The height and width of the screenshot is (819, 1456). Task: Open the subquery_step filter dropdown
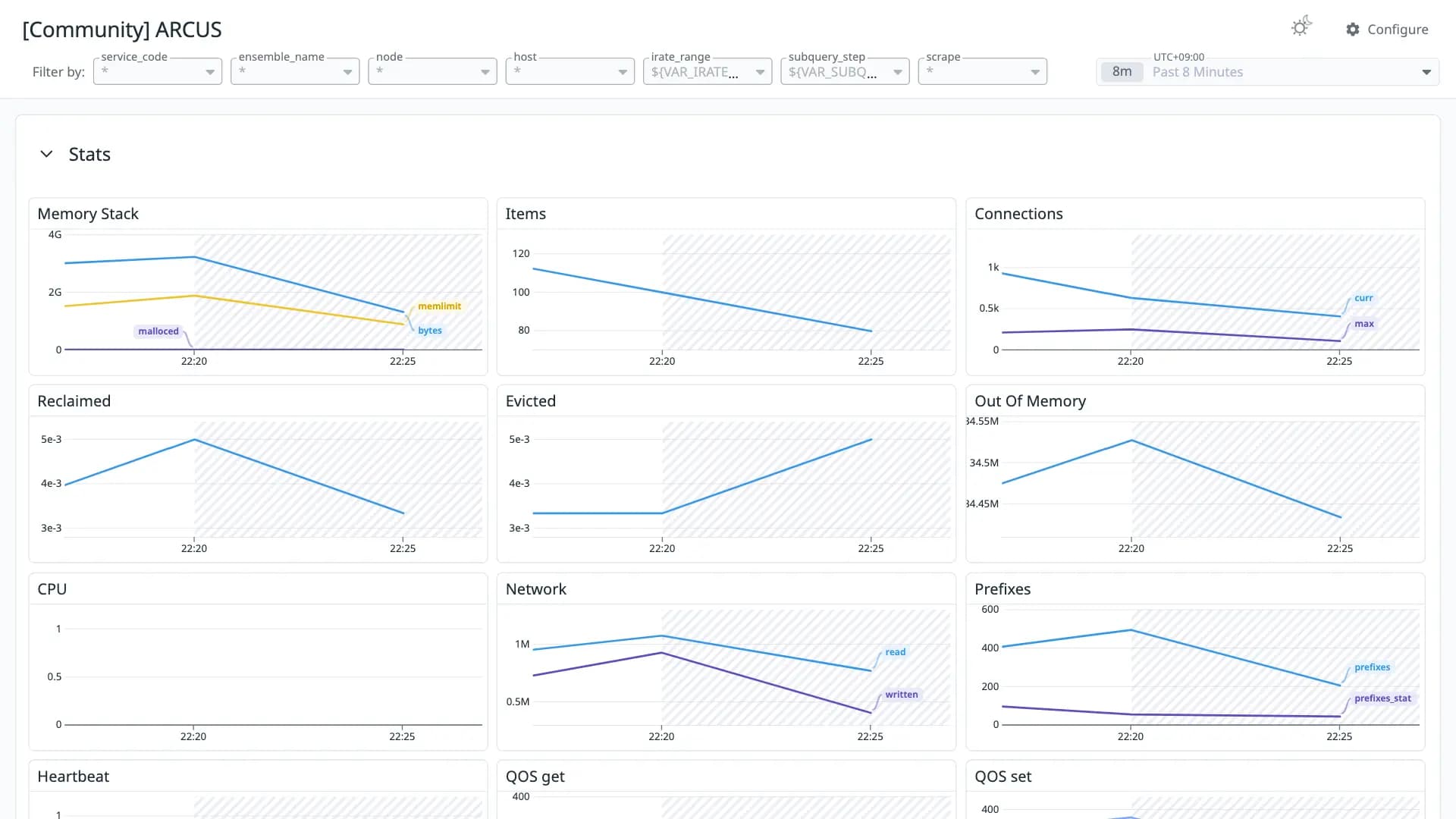845,71
